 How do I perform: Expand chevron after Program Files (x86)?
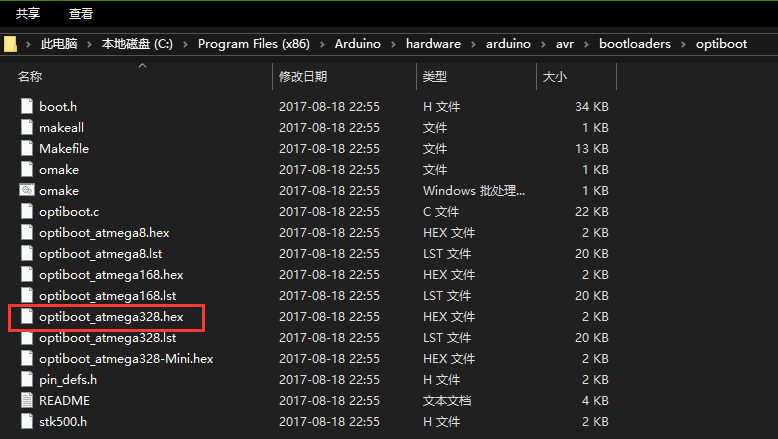pos(322,44)
